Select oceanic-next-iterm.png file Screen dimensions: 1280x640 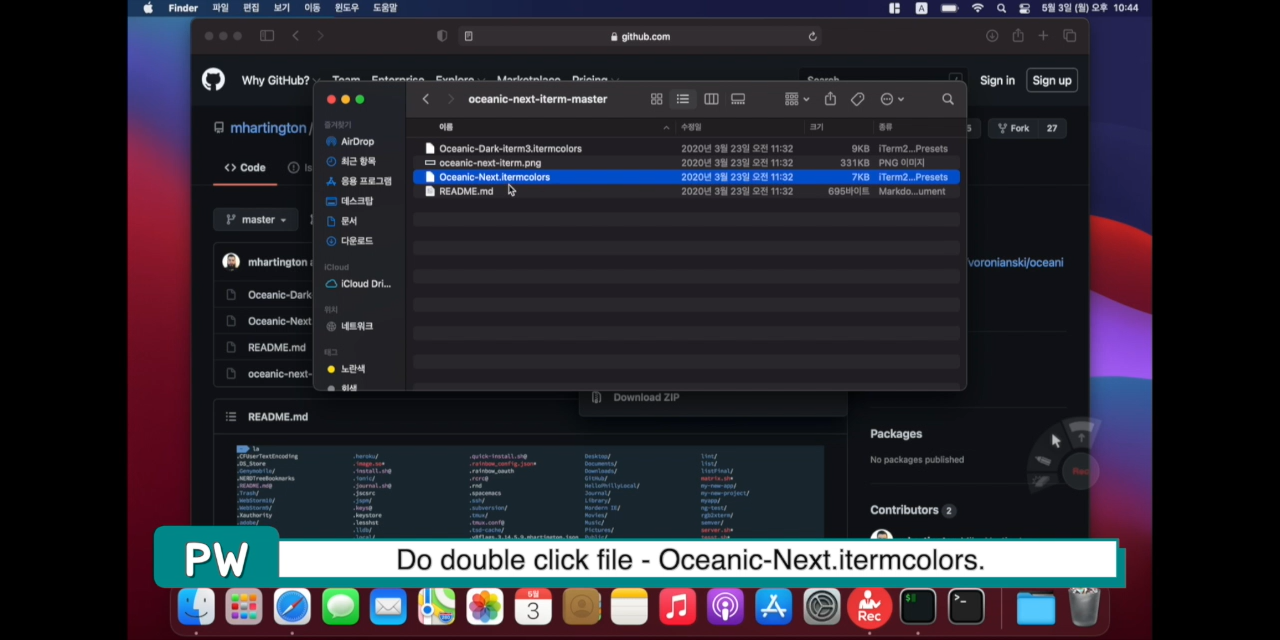pos(686,162)
